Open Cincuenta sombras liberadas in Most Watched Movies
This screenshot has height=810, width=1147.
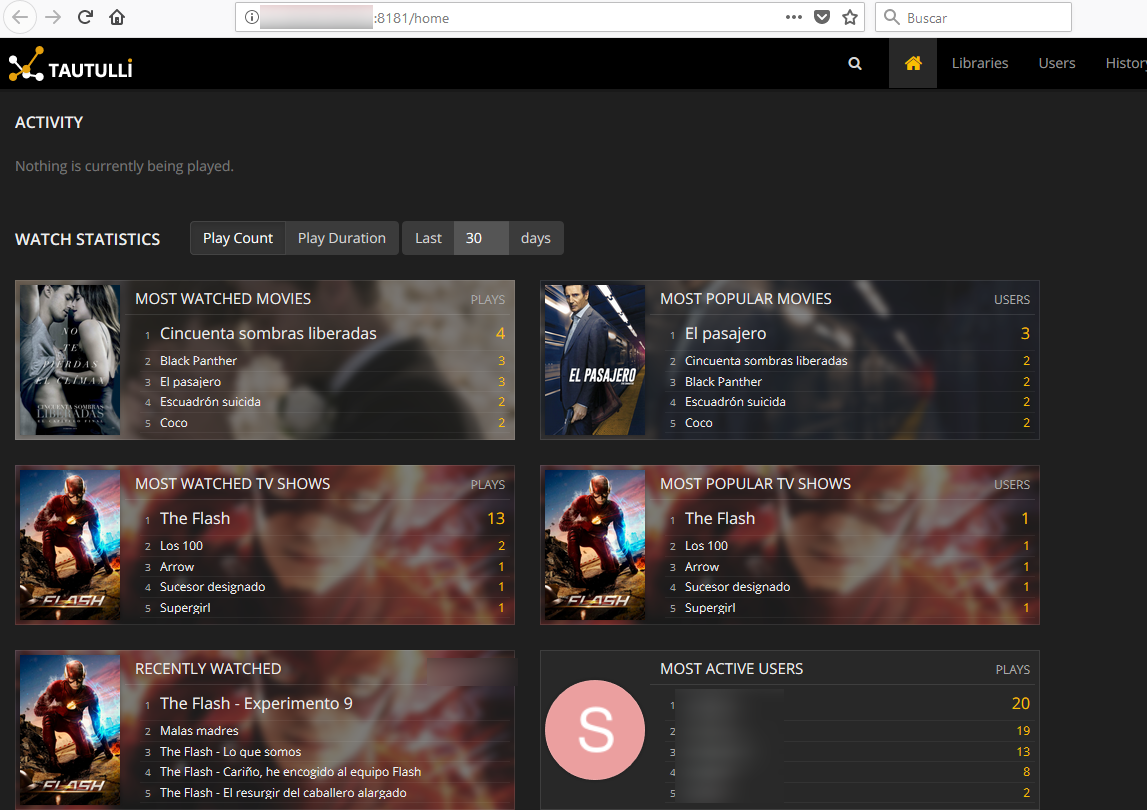[268, 334]
